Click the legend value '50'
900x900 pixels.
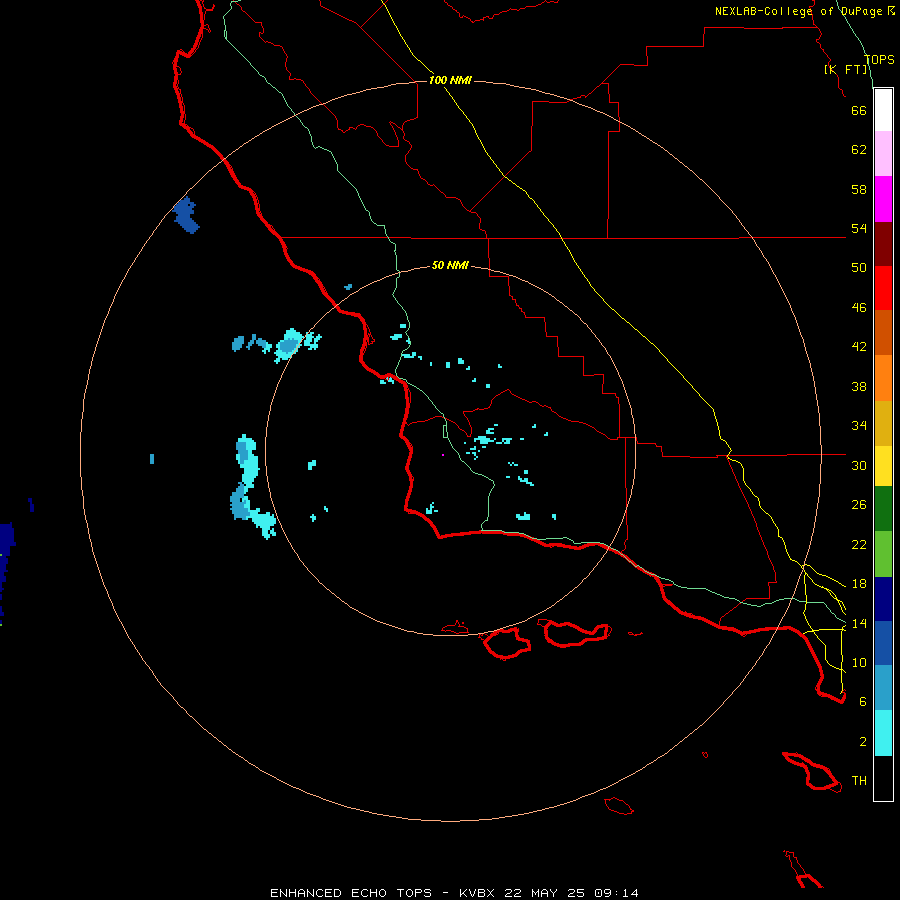tap(859, 268)
